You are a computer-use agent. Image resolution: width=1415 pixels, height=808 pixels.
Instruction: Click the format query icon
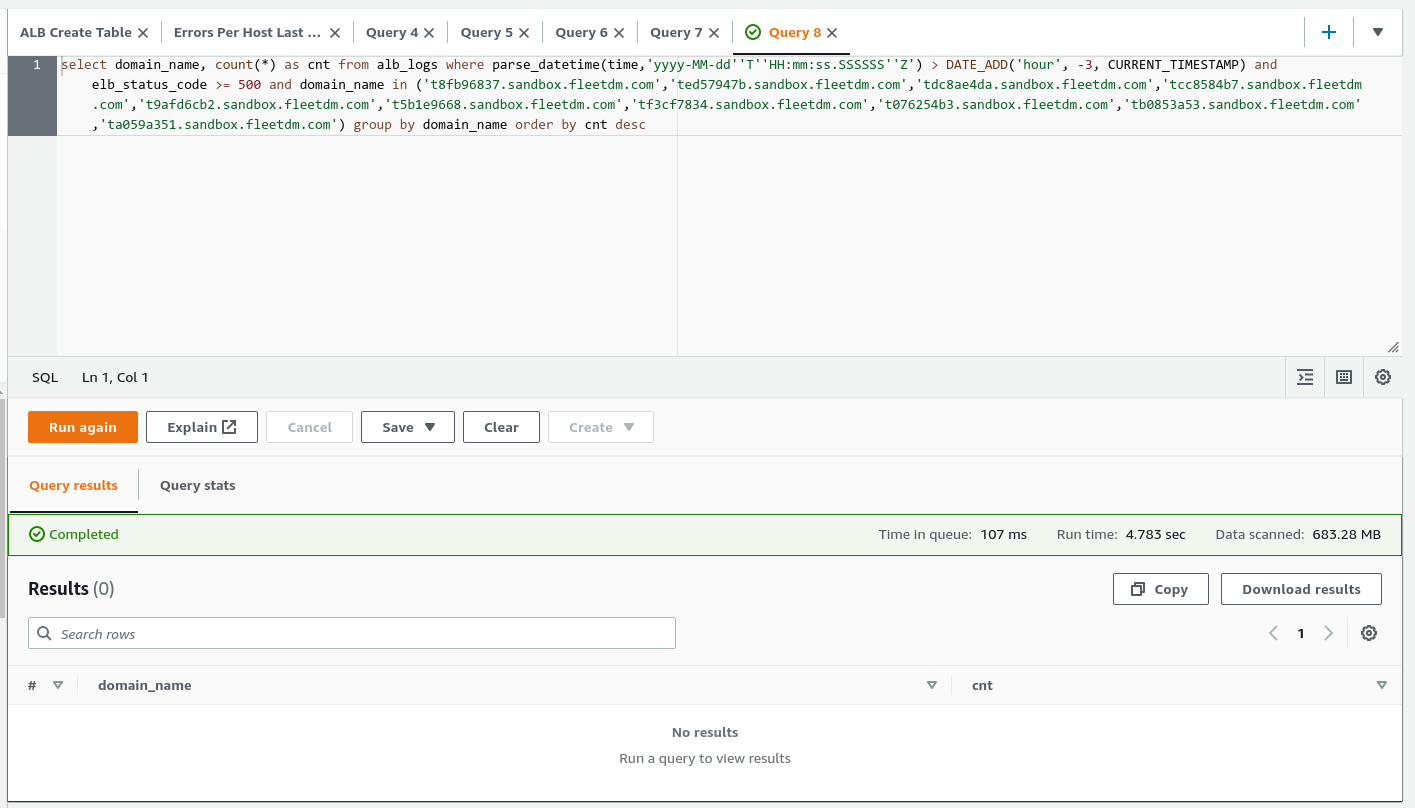point(1305,377)
